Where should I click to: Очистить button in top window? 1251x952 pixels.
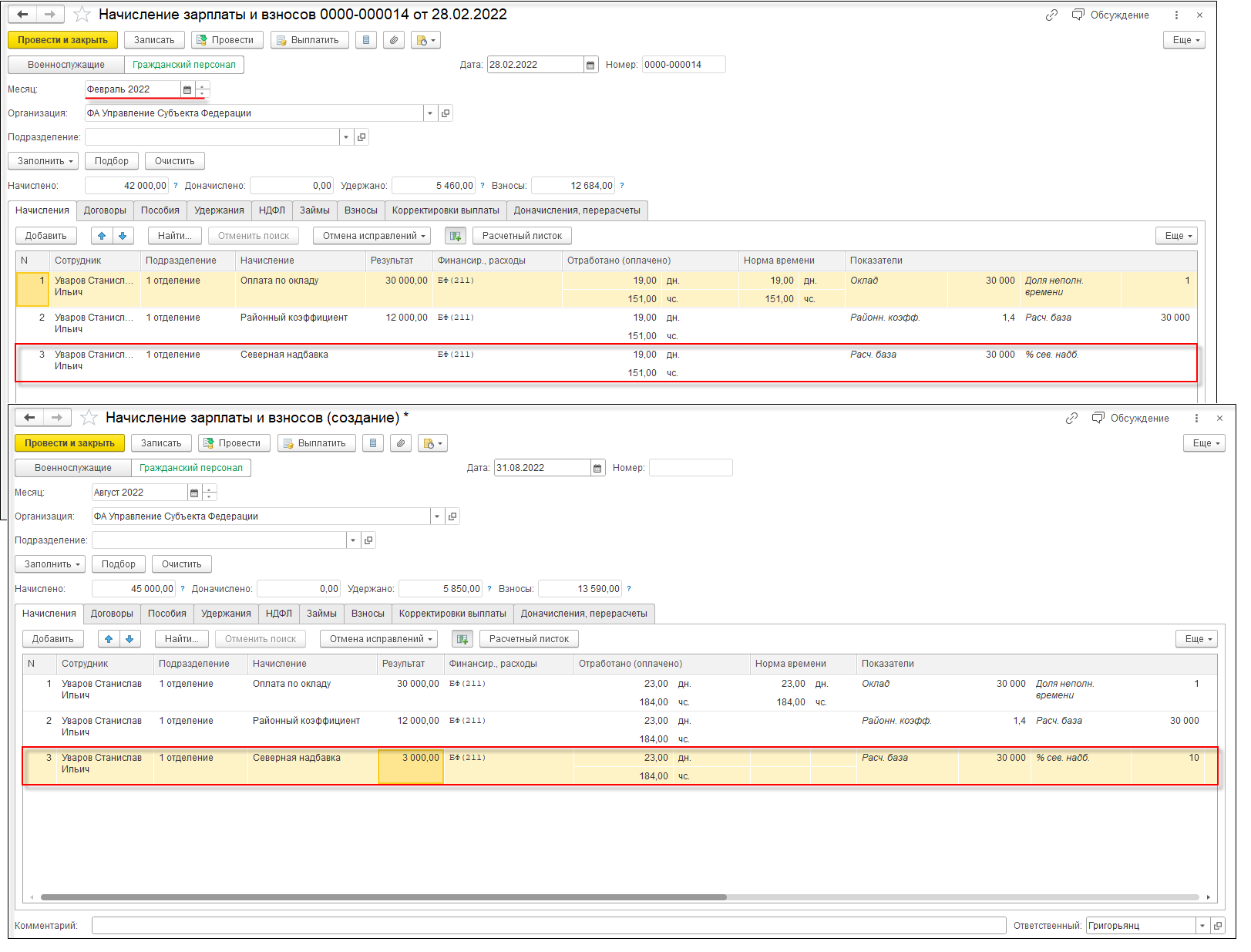pyautogui.click(x=175, y=161)
